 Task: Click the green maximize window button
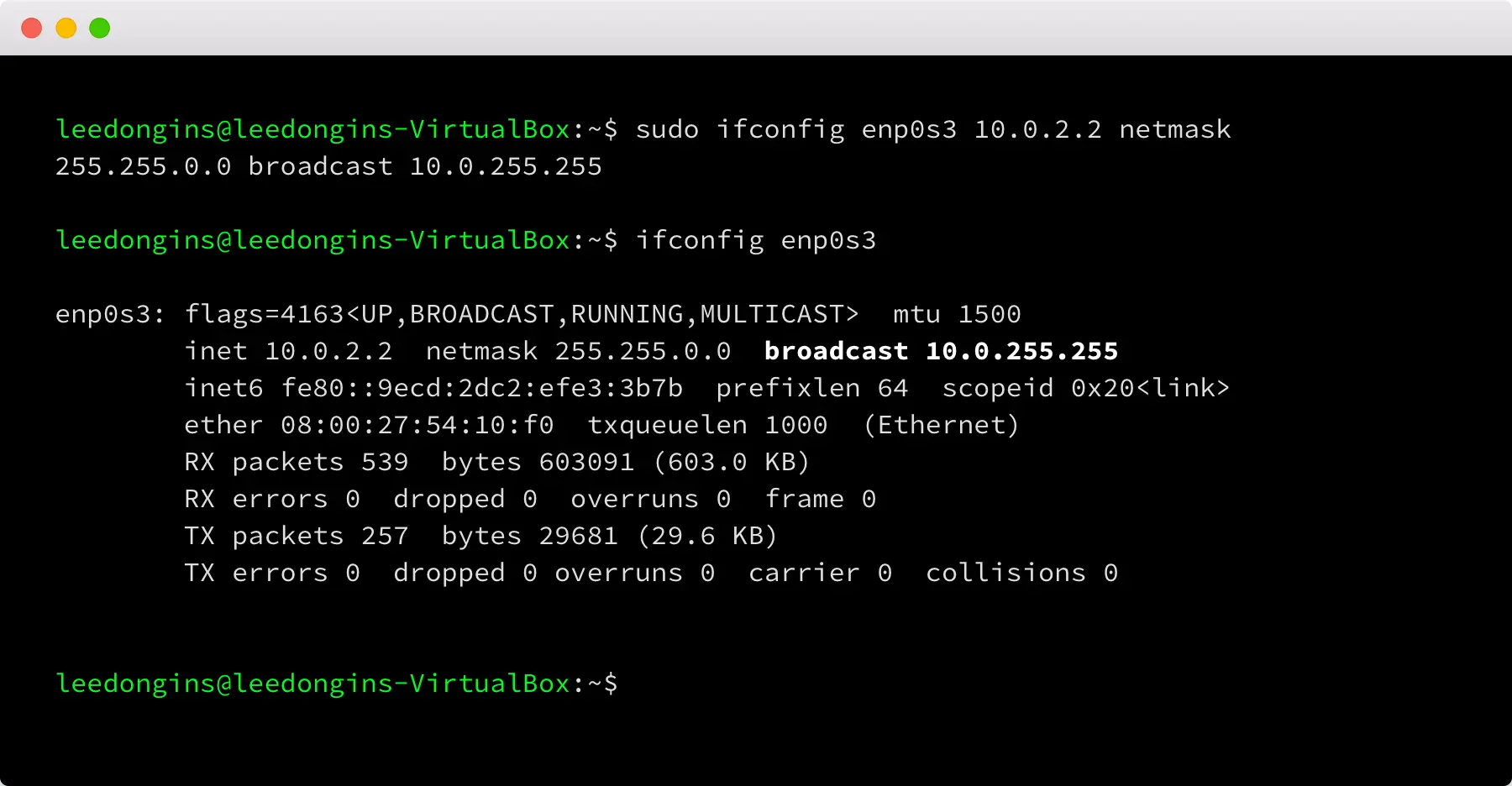[x=100, y=29]
